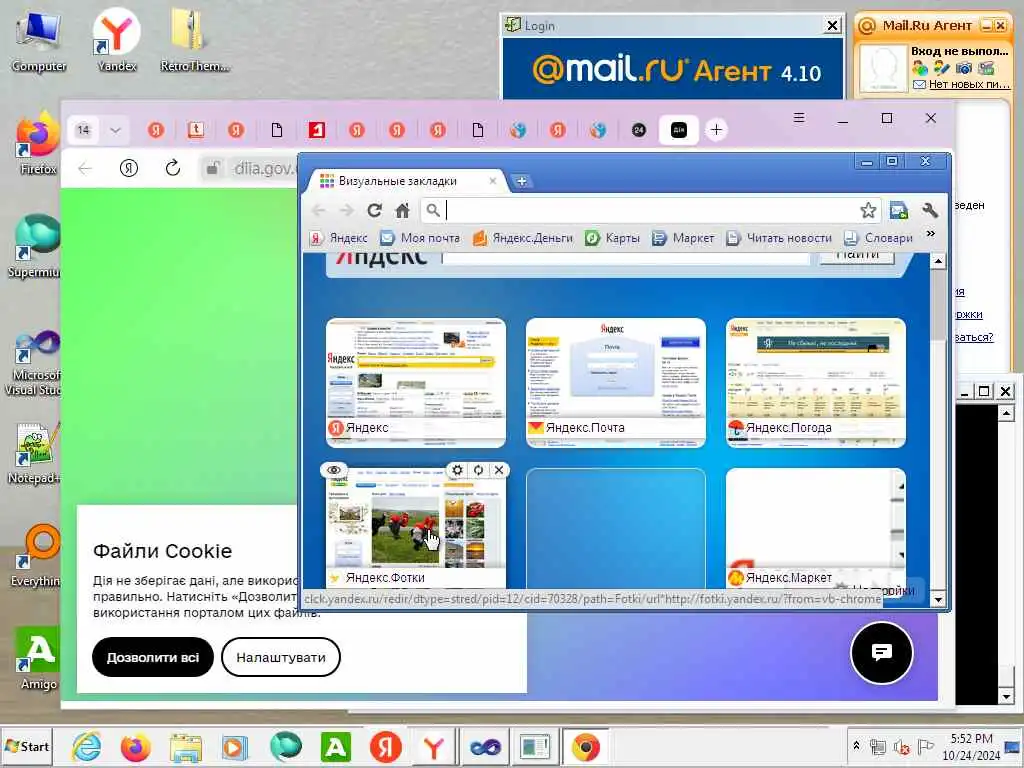Click the Chrome extension icon beside the star
The image size is (1024, 768).
tap(899, 210)
